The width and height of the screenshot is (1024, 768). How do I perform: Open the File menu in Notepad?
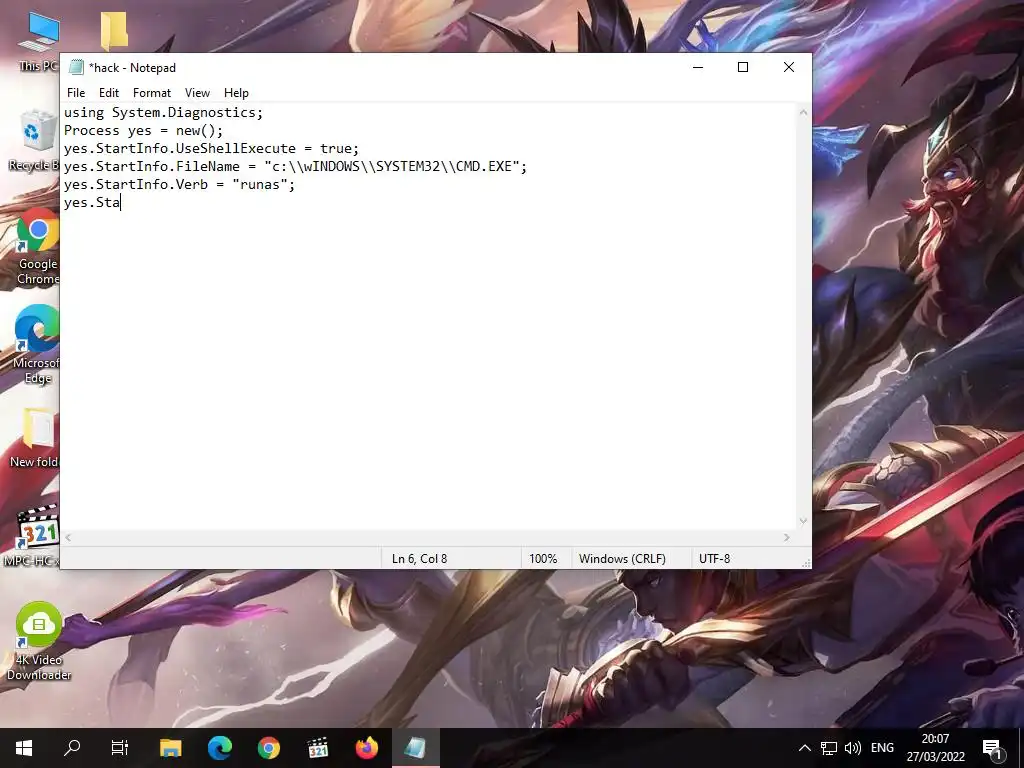[x=76, y=93]
